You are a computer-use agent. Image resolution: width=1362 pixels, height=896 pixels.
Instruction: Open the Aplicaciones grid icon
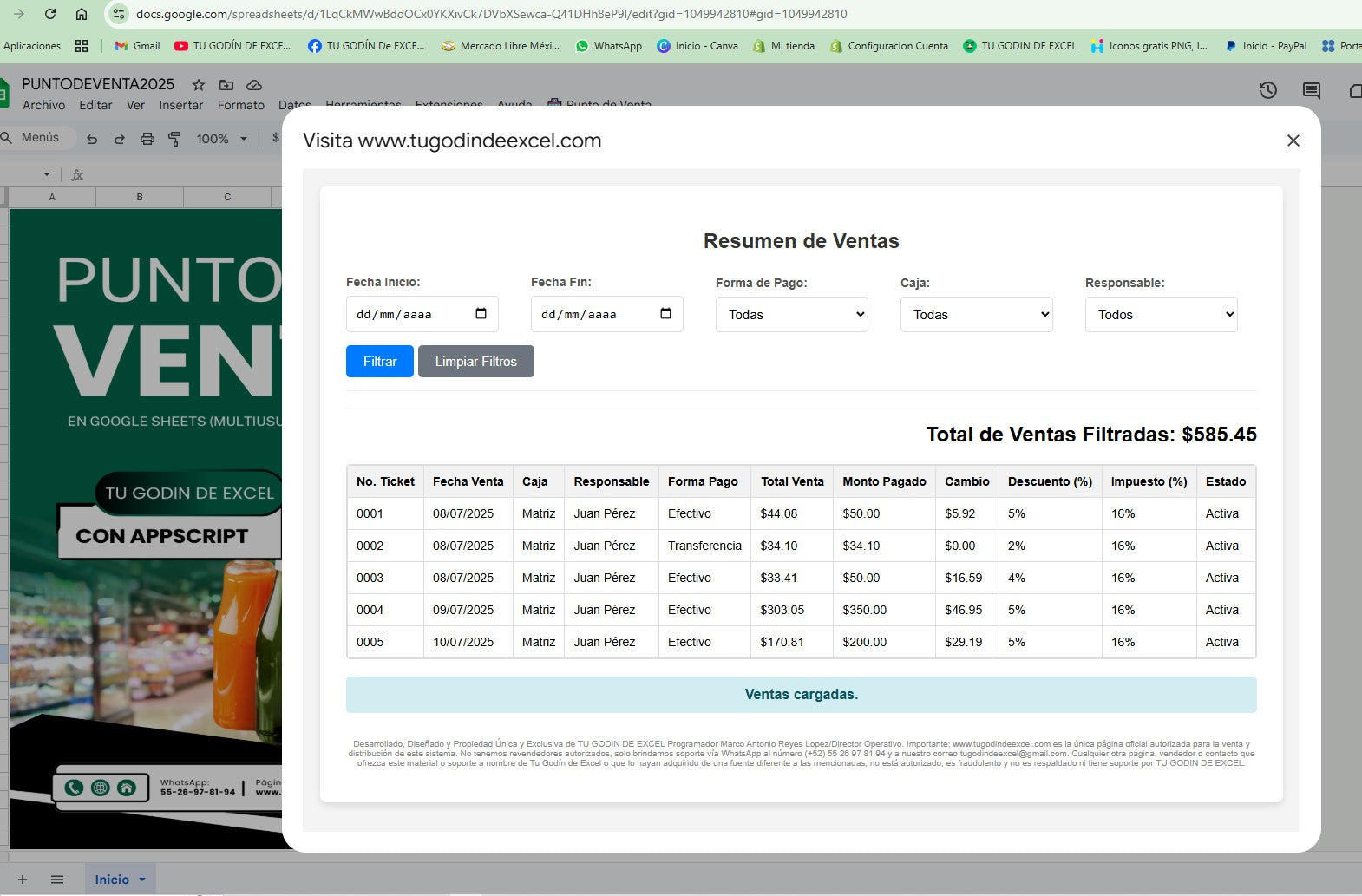tap(82, 46)
